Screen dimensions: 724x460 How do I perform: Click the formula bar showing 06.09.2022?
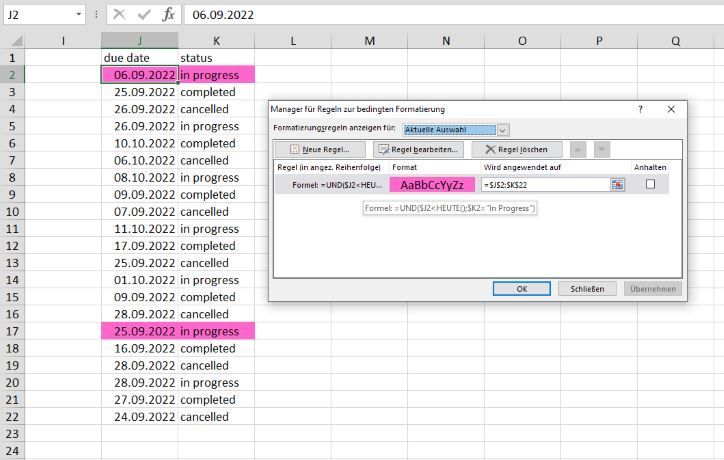[454, 15]
